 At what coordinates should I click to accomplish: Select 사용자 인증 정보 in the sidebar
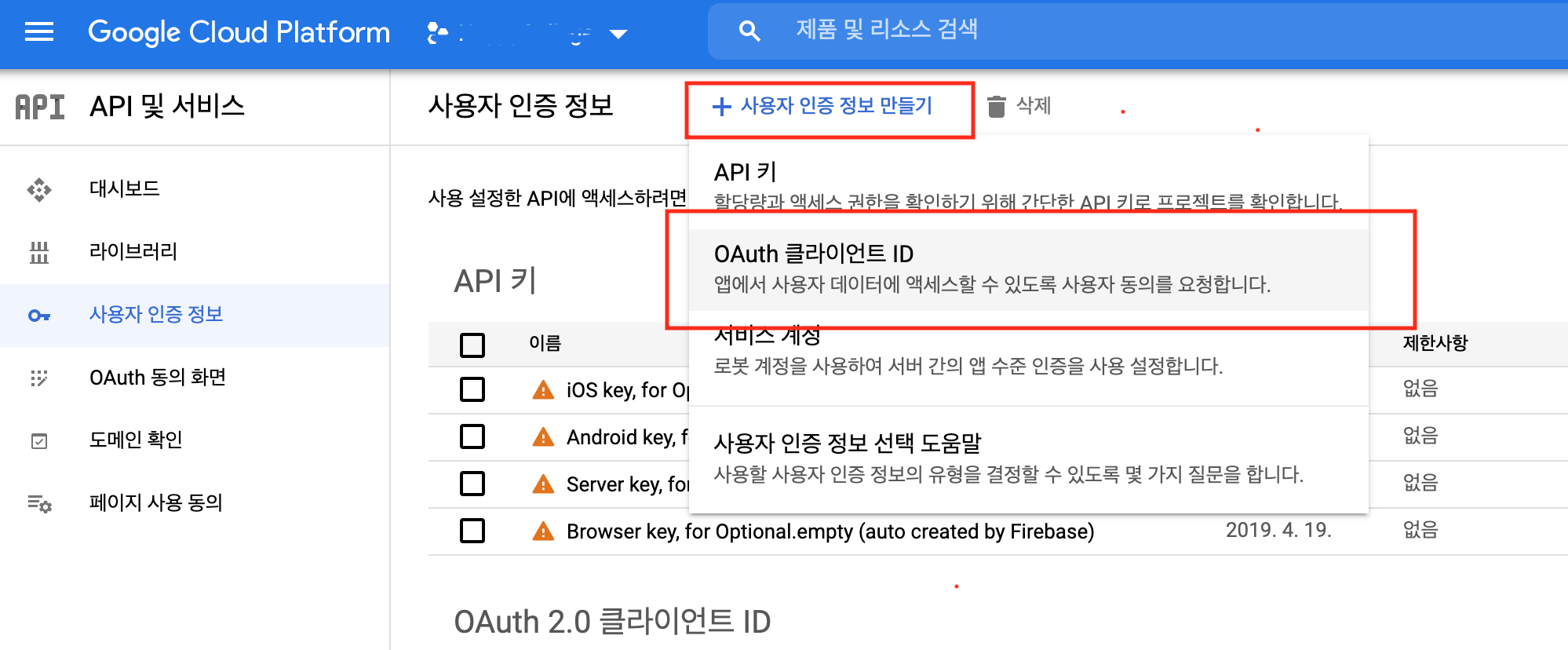click(156, 315)
